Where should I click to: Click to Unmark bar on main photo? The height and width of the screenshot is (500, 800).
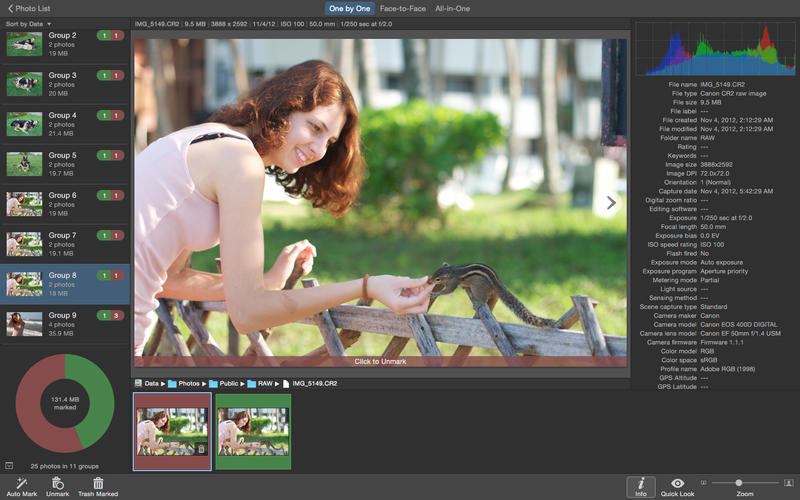pyautogui.click(x=380, y=361)
